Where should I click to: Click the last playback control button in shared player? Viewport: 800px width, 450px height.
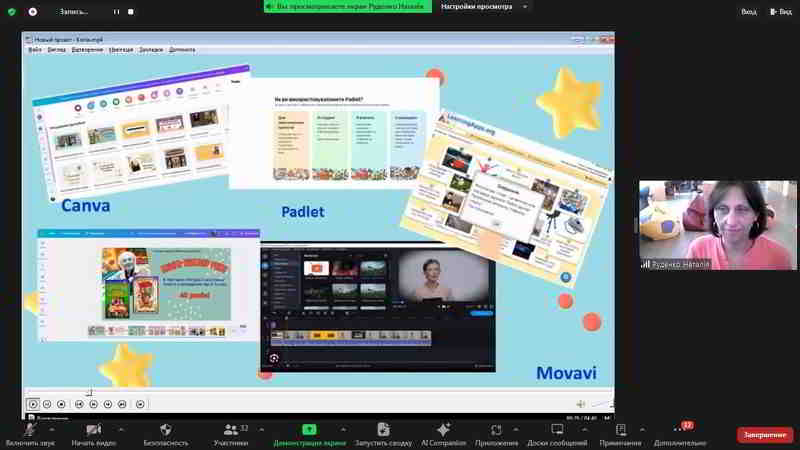pos(140,404)
